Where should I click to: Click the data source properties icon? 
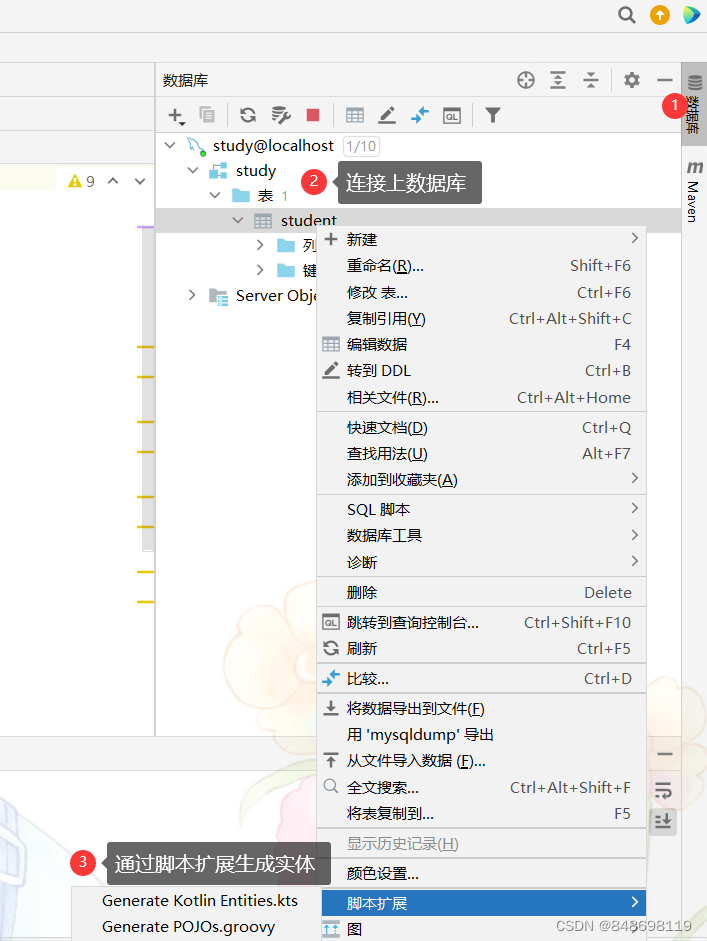(280, 115)
